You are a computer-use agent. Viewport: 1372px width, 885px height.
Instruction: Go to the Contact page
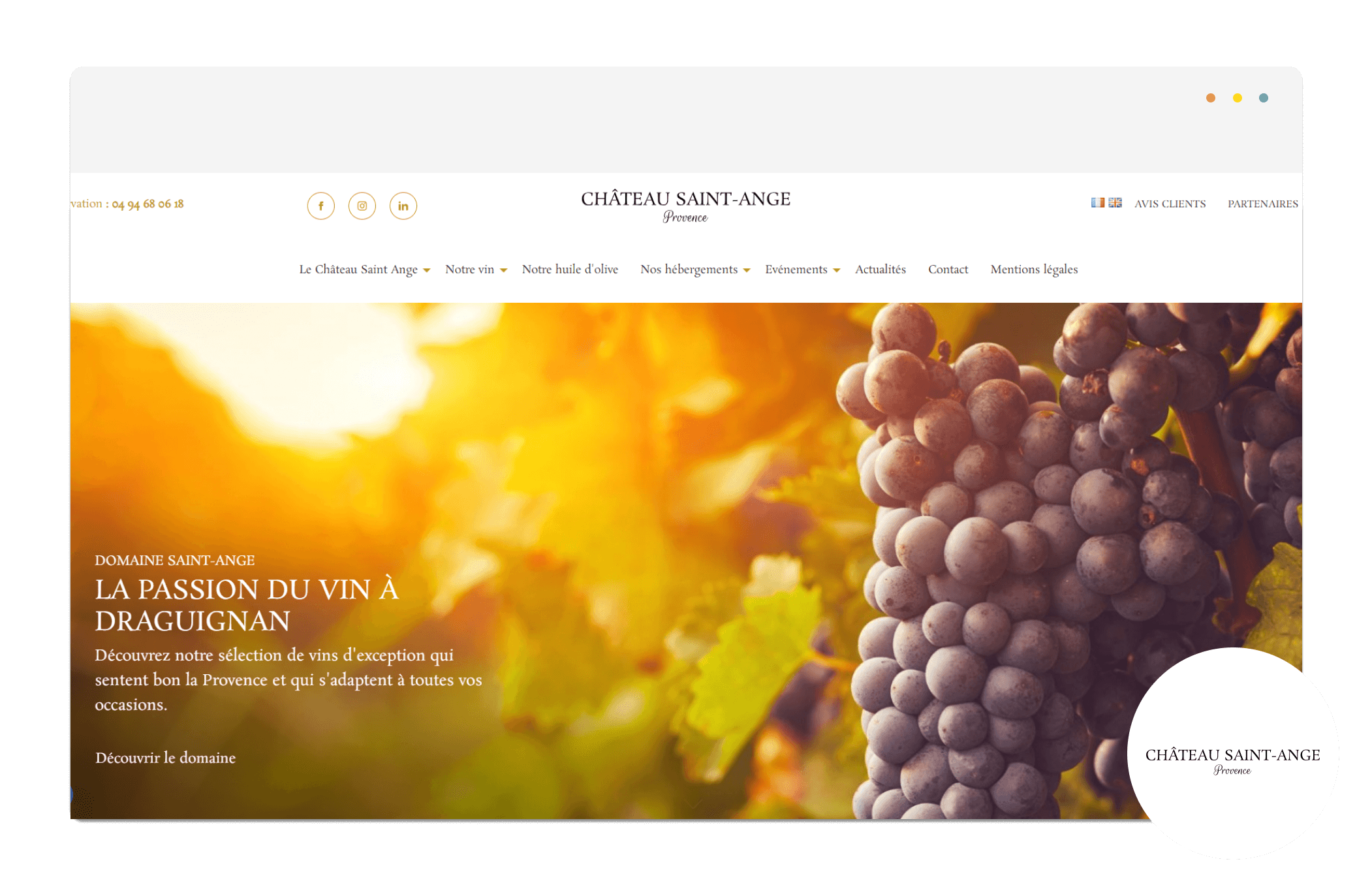coord(948,270)
